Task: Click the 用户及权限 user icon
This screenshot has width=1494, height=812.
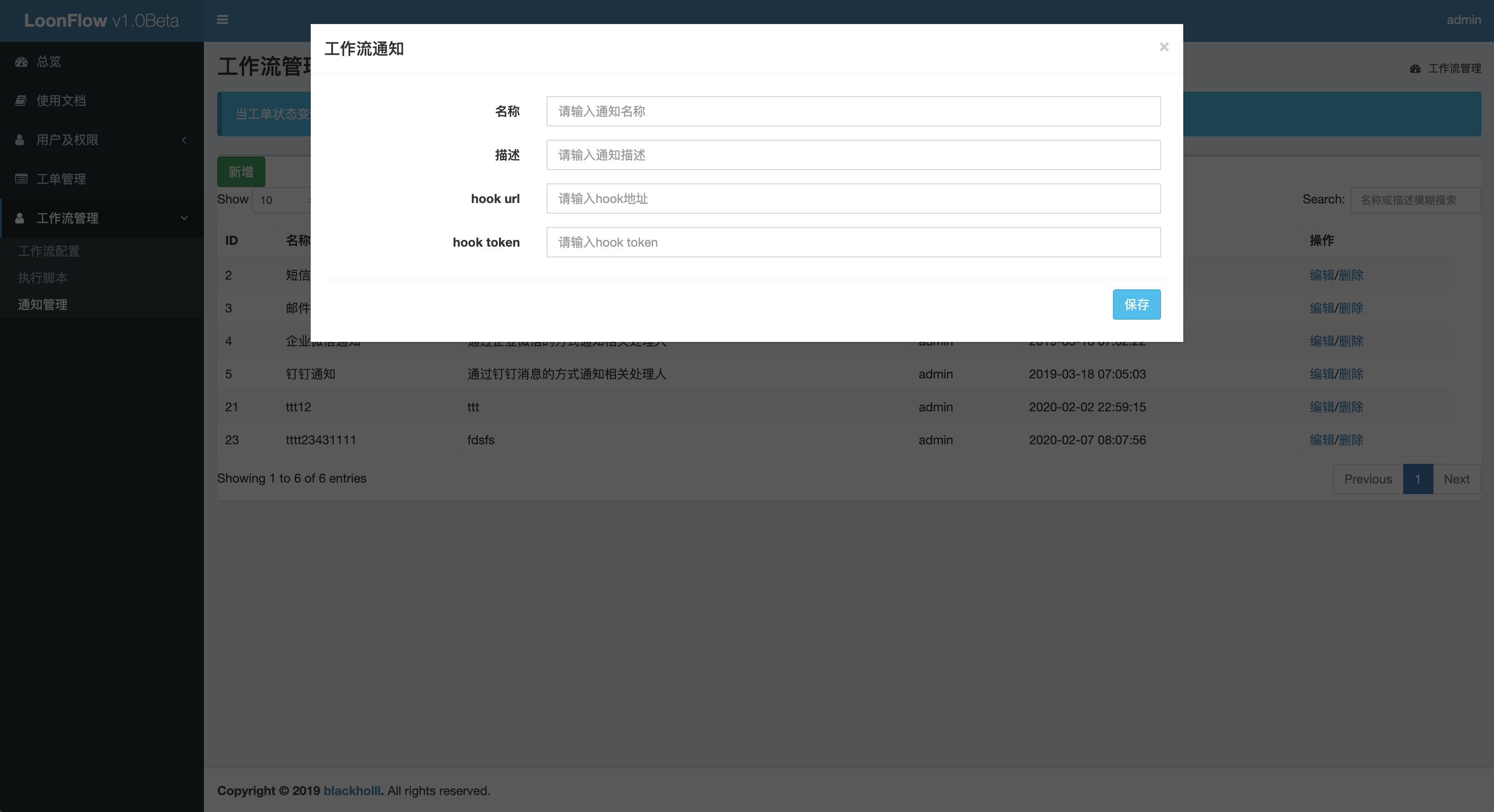Action: pyautogui.click(x=20, y=140)
